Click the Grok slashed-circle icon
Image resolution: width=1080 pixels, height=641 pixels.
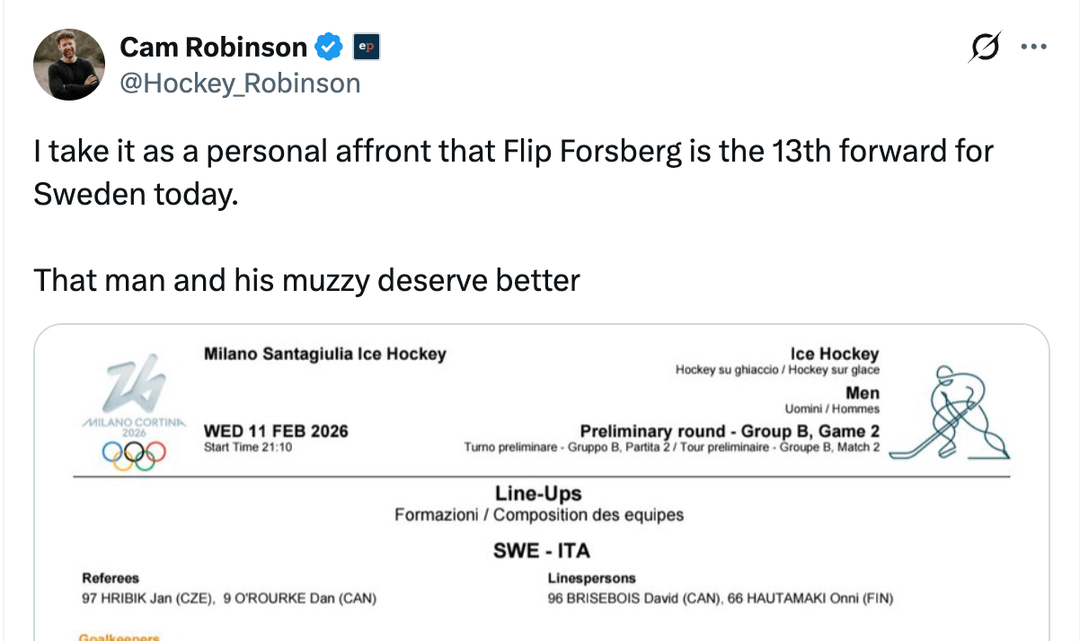click(985, 47)
